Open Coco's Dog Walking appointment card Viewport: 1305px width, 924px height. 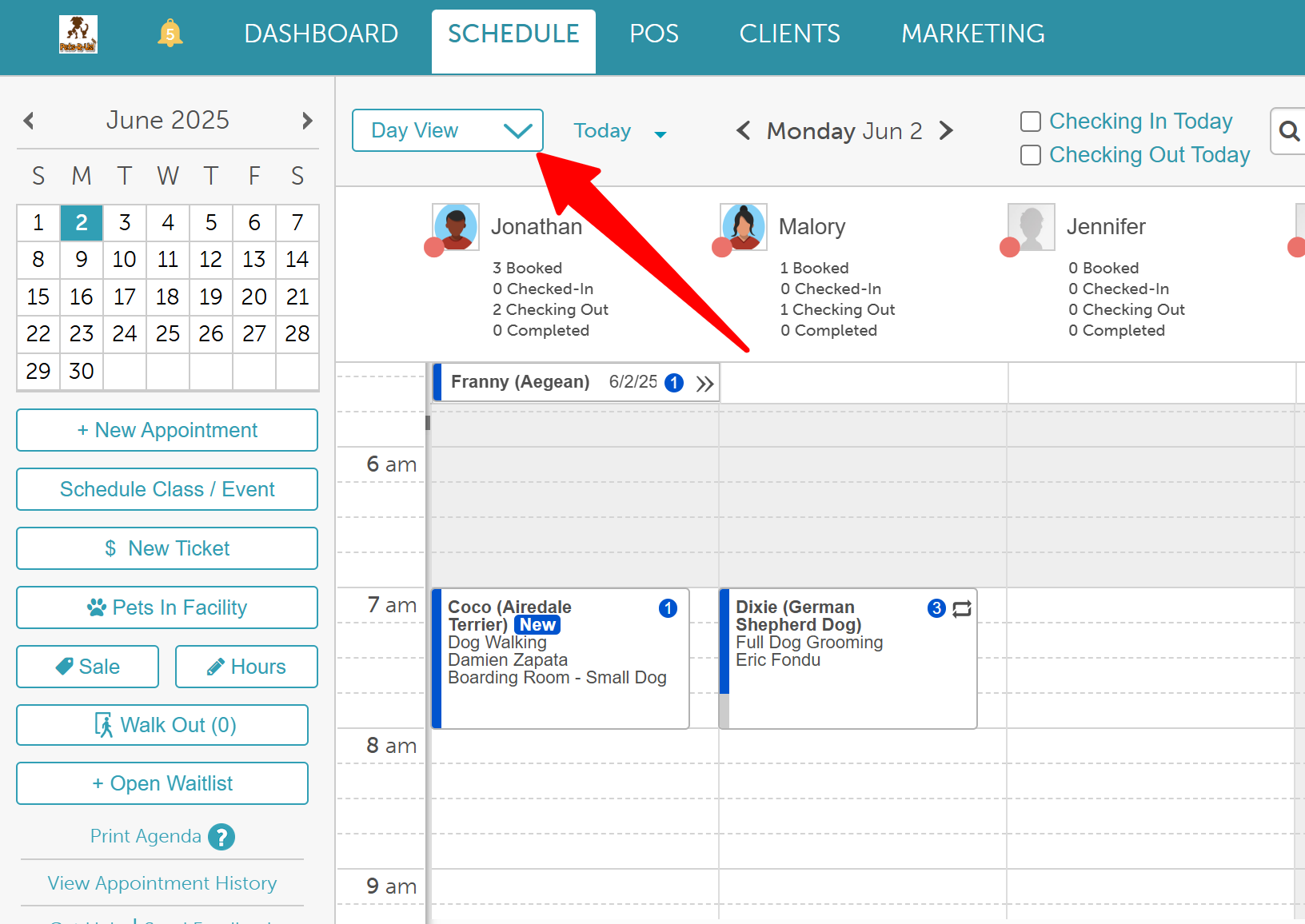coord(561,659)
